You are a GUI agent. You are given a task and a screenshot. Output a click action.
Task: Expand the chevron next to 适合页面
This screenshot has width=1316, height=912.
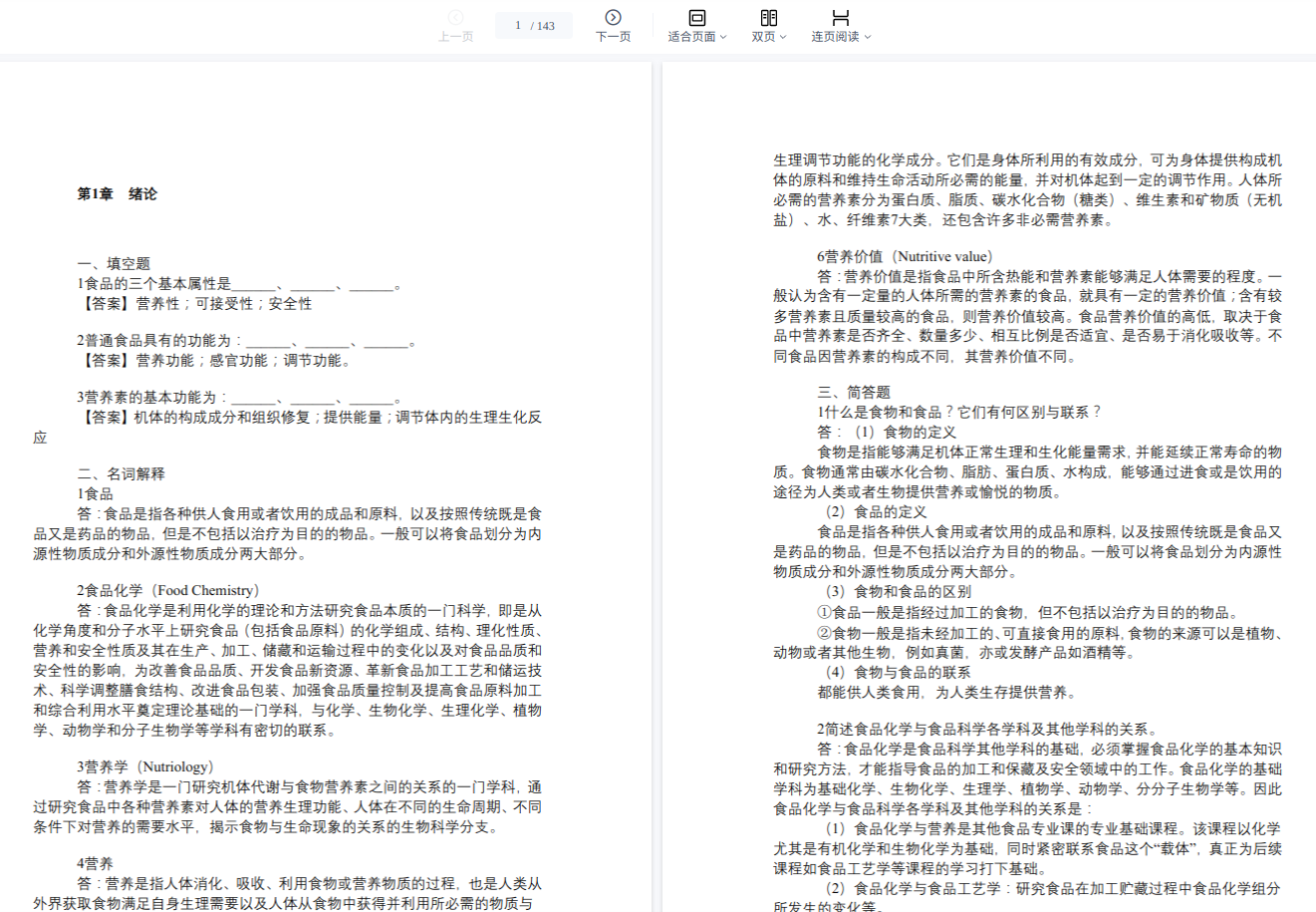point(723,37)
